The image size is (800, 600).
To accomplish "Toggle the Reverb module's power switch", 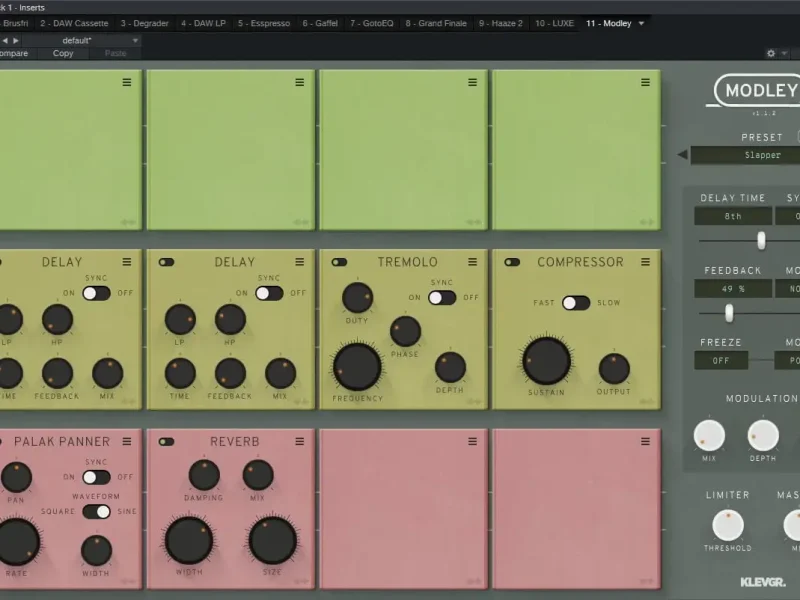I will coord(166,441).
